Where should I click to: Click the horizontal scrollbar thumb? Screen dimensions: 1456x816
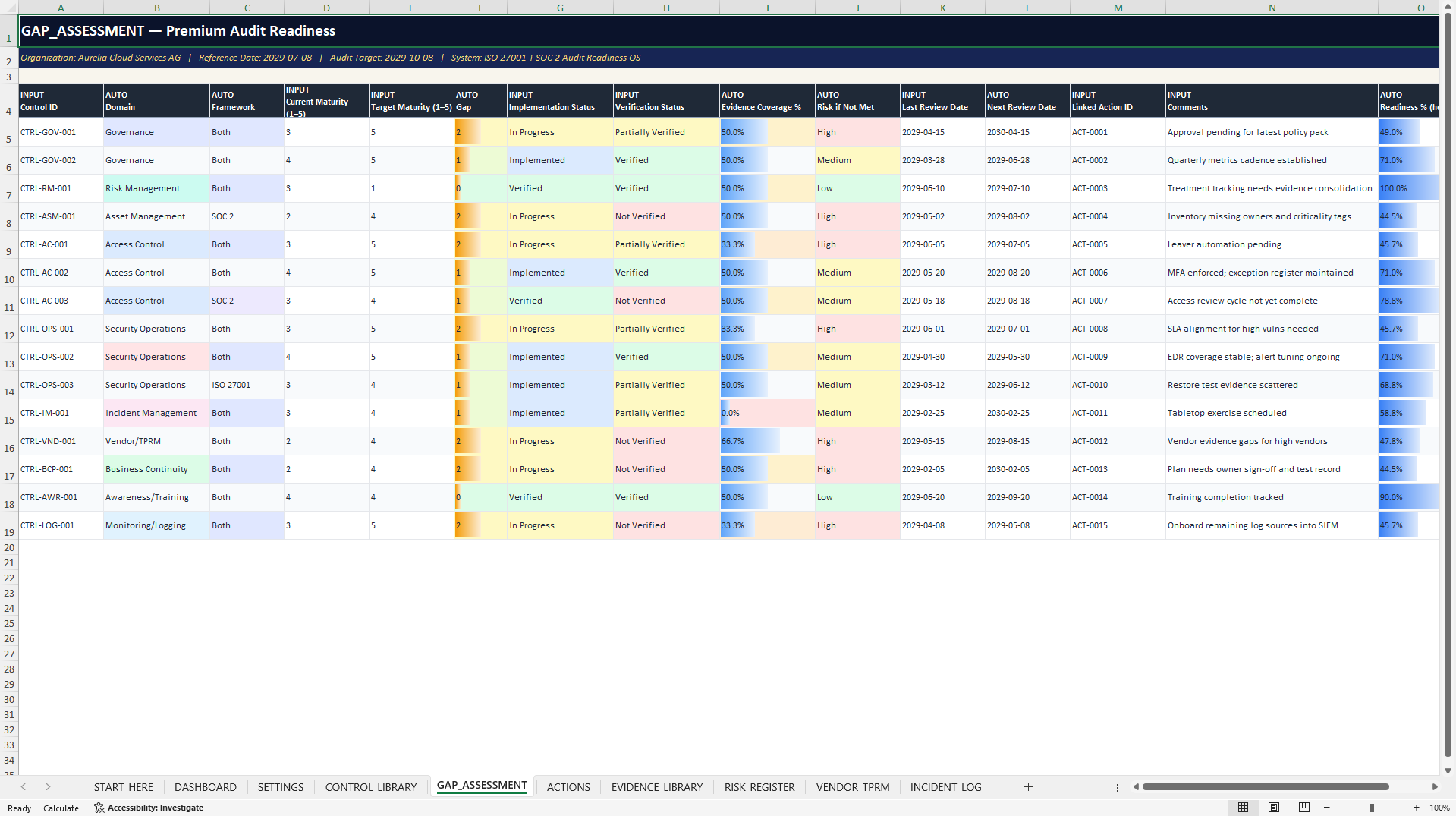[1266, 787]
